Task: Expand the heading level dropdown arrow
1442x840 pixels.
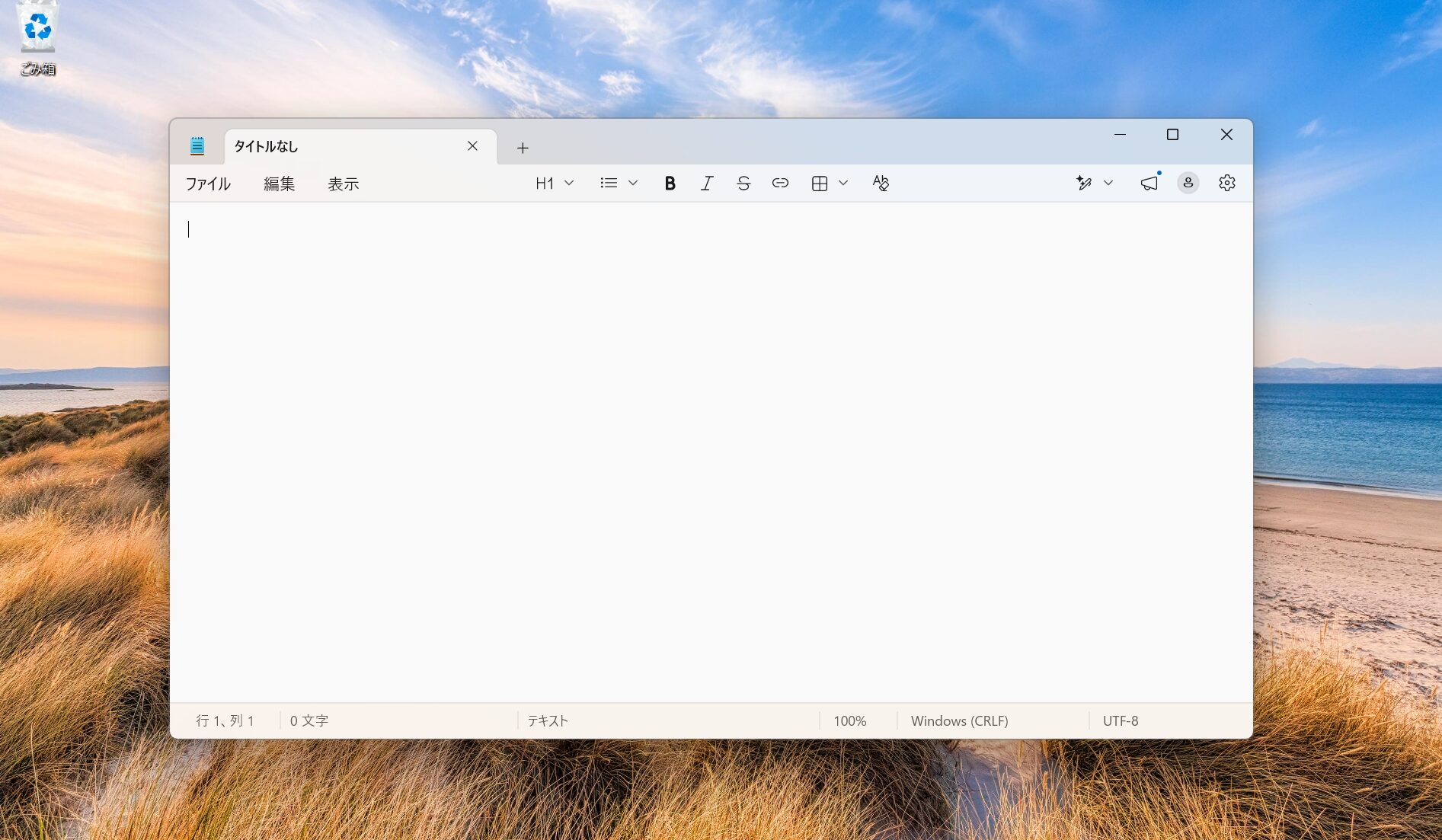Action: [569, 183]
